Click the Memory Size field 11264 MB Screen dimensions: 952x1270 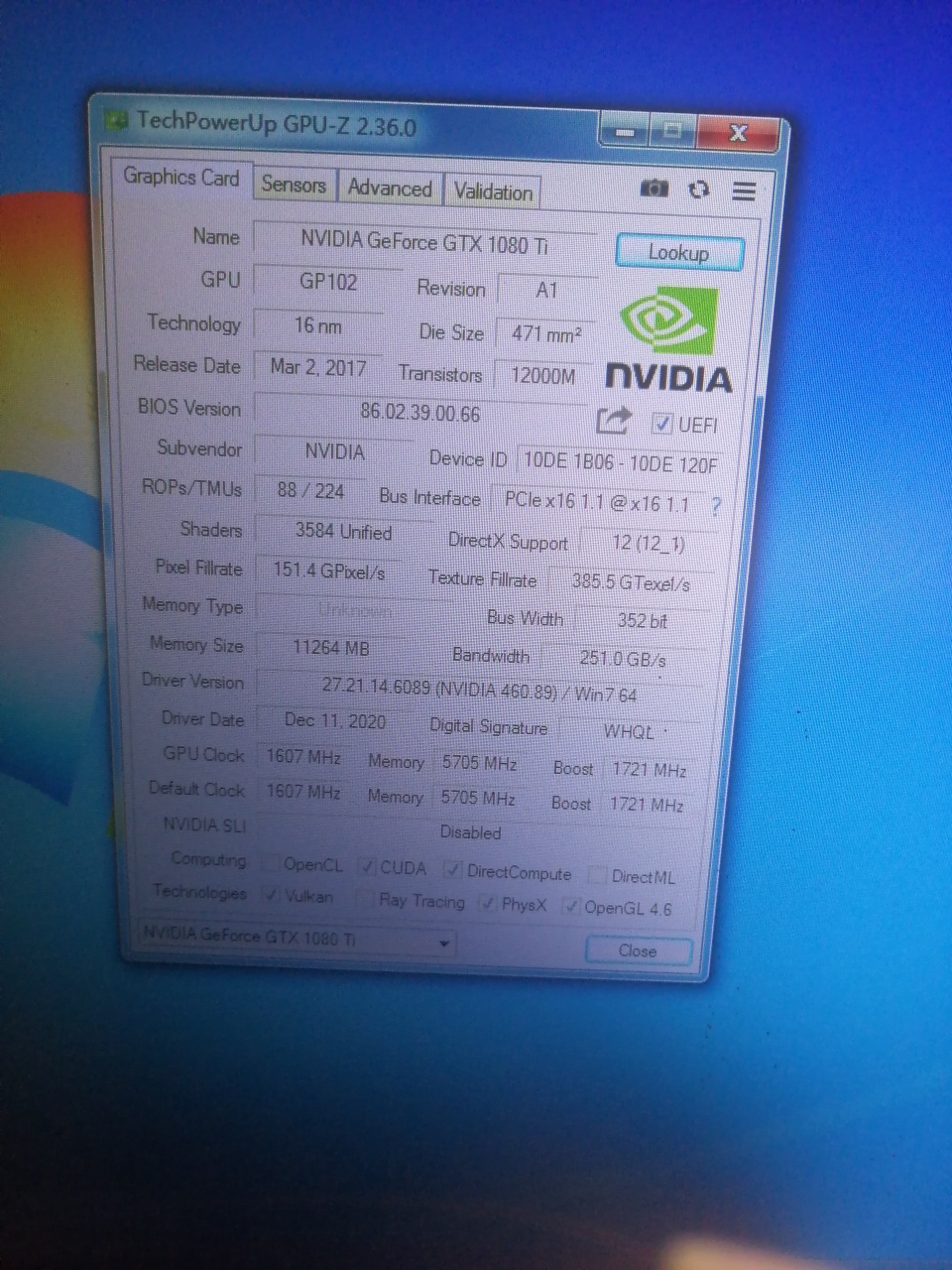tap(330, 648)
